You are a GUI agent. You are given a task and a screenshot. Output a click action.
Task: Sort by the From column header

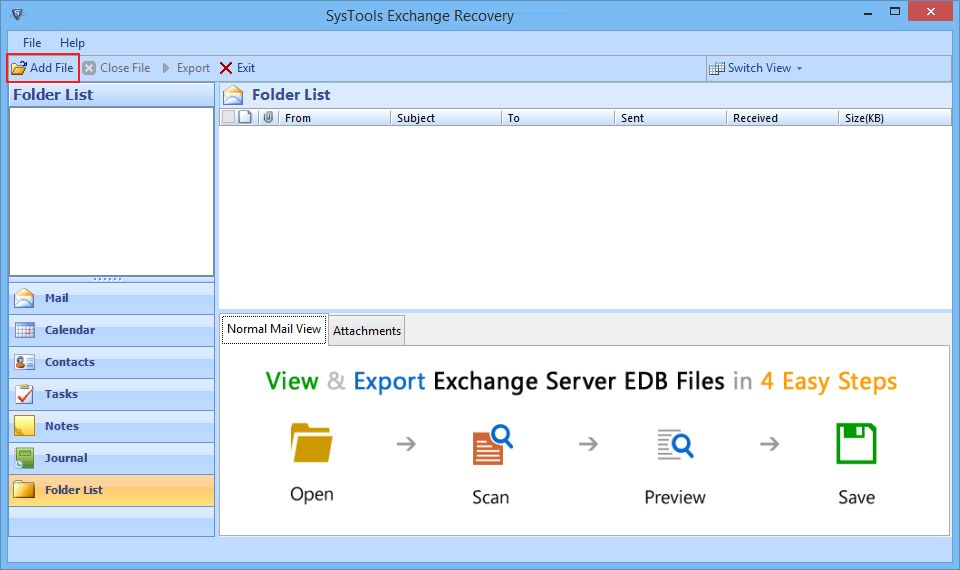click(334, 118)
